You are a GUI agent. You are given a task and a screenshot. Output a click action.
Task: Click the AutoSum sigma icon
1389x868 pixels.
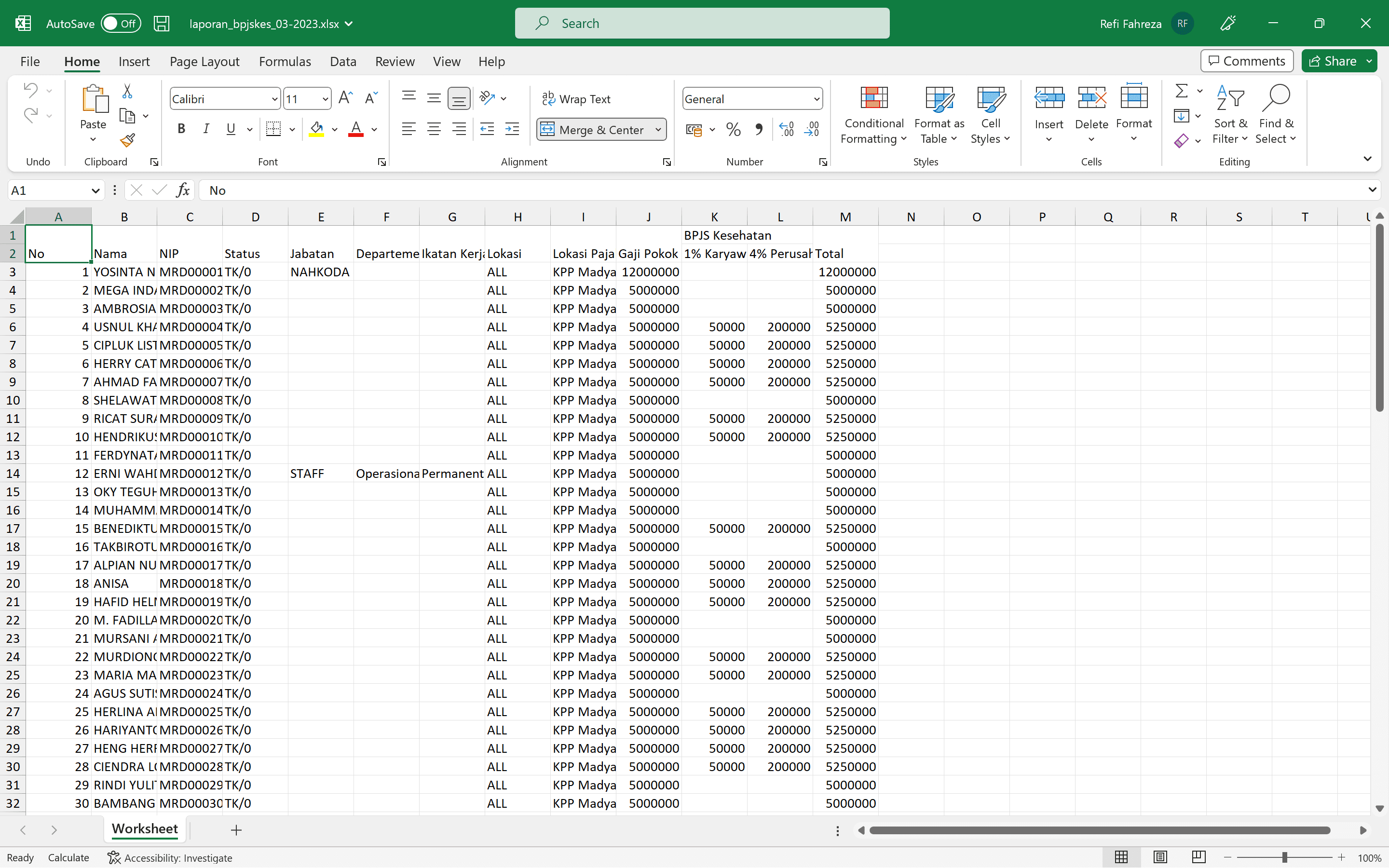click(x=1181, y=91)
